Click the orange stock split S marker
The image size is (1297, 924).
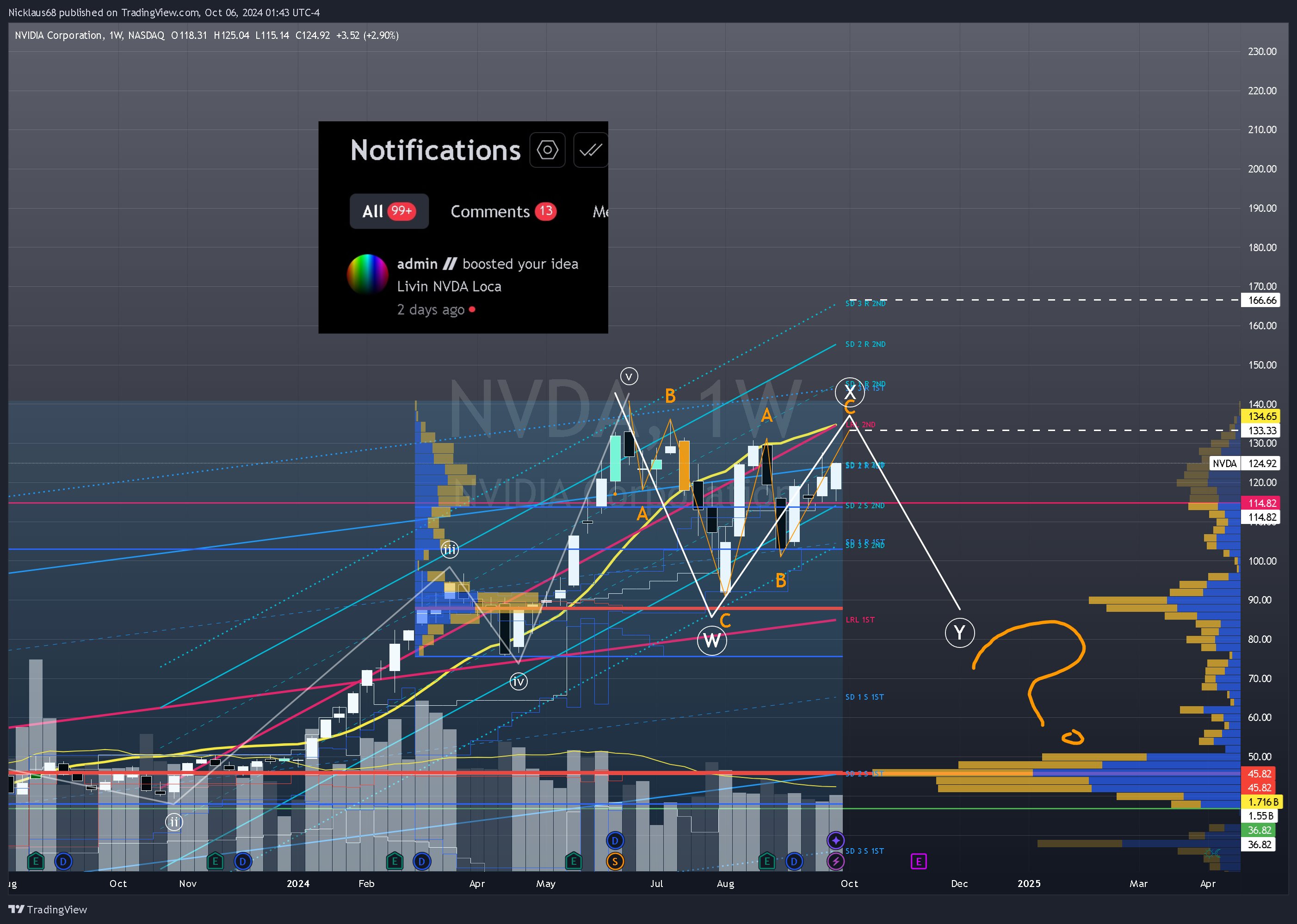pyautogui.click(x=615, y=862)
